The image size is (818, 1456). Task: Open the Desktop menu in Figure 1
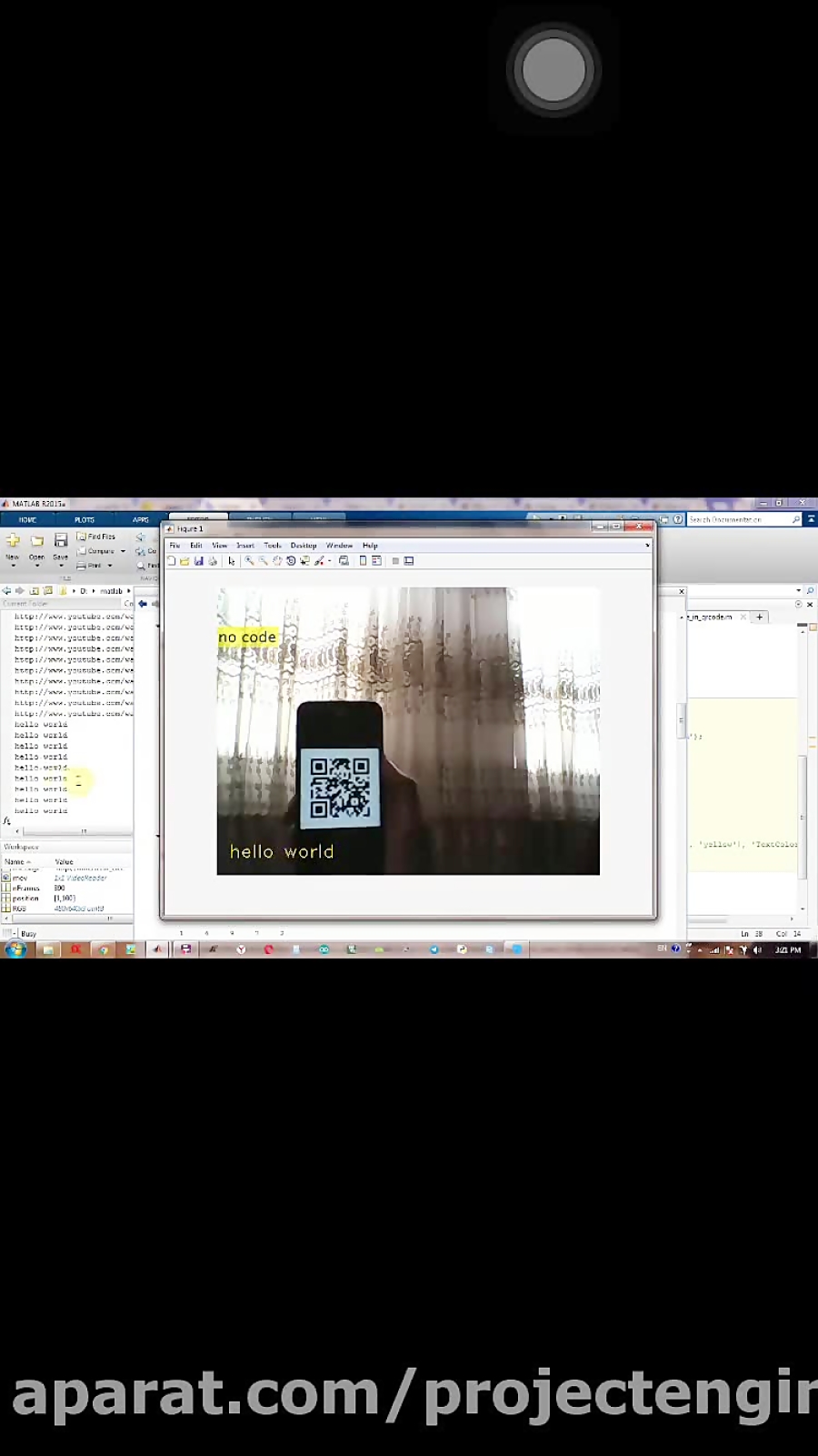[304, 546]
